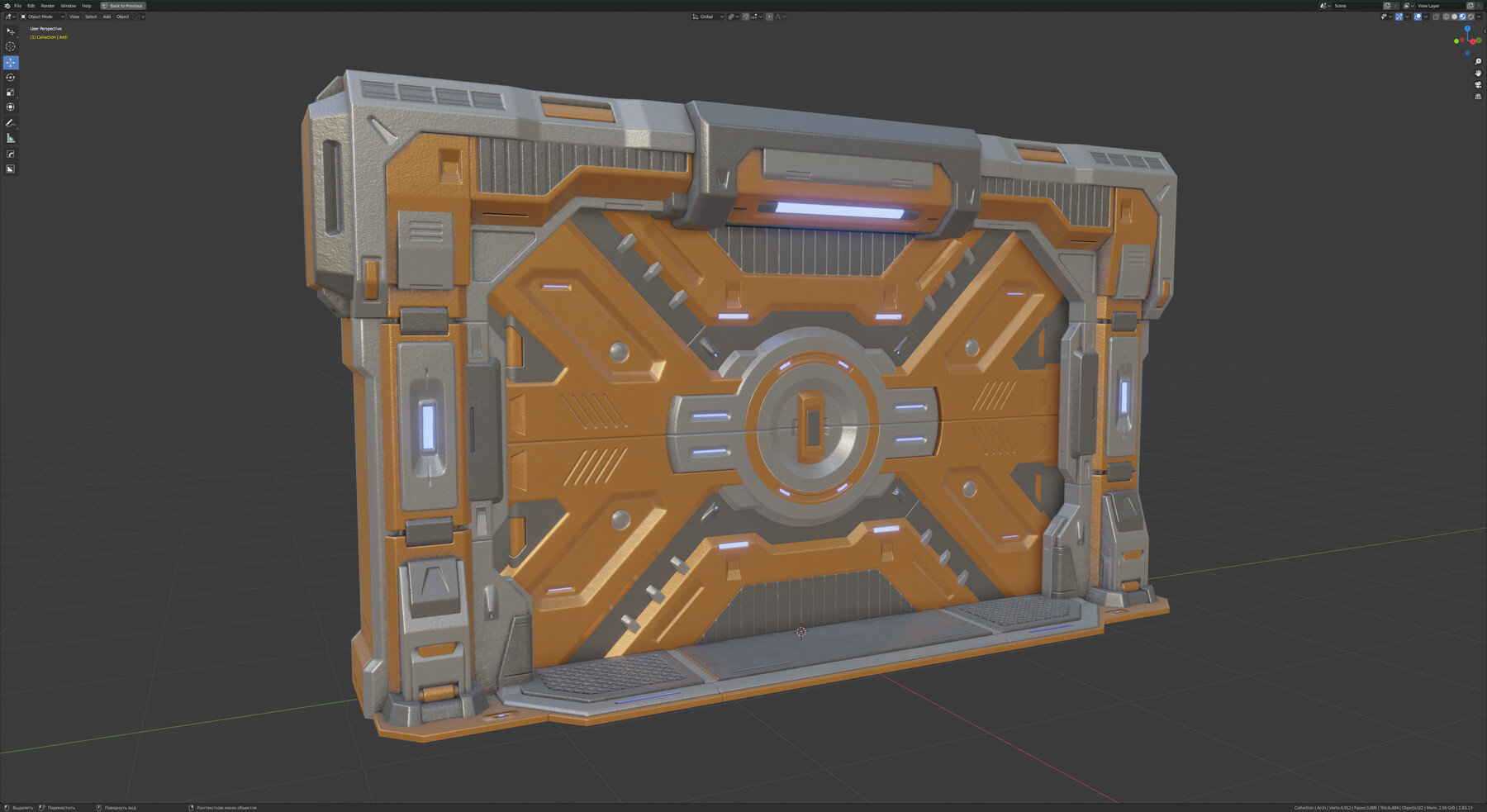Viewport: 1487px width, 812px height.
Task: Open the pivot point dropdown
Action: coord(733,17)
